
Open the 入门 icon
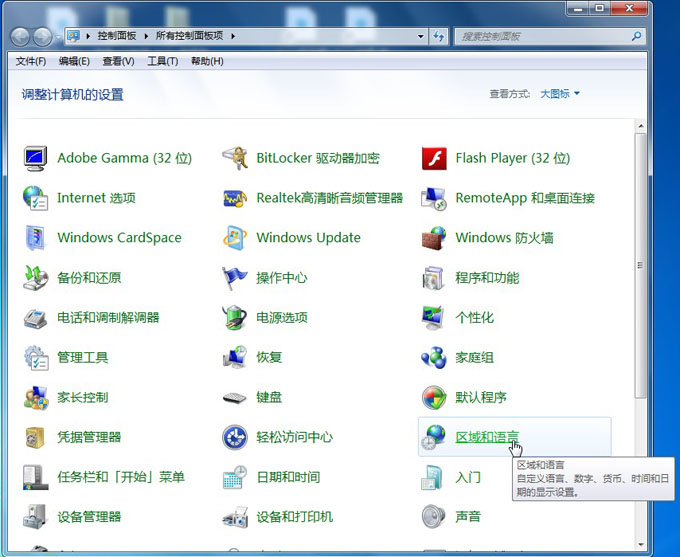[432, 477]
